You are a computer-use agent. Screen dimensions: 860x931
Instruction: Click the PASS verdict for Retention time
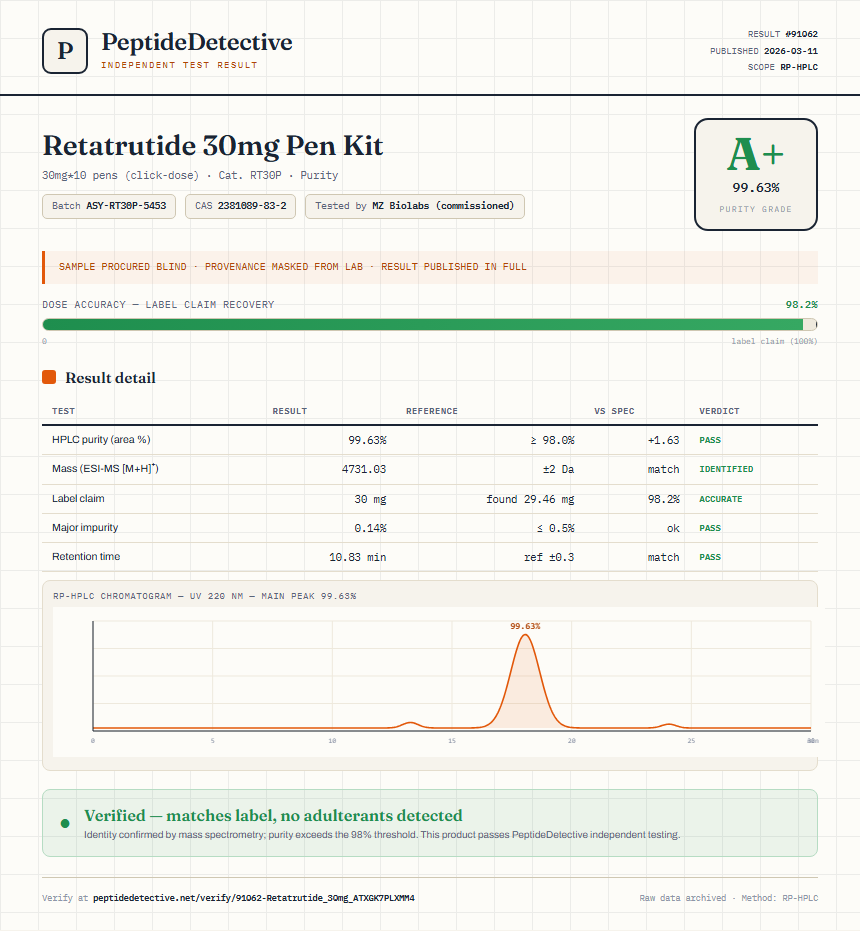(710, 557)
